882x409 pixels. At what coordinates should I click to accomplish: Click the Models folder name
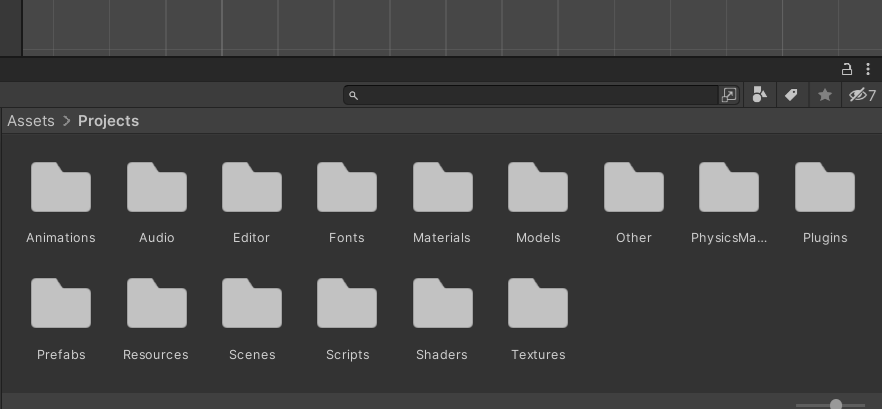(538, 238)
